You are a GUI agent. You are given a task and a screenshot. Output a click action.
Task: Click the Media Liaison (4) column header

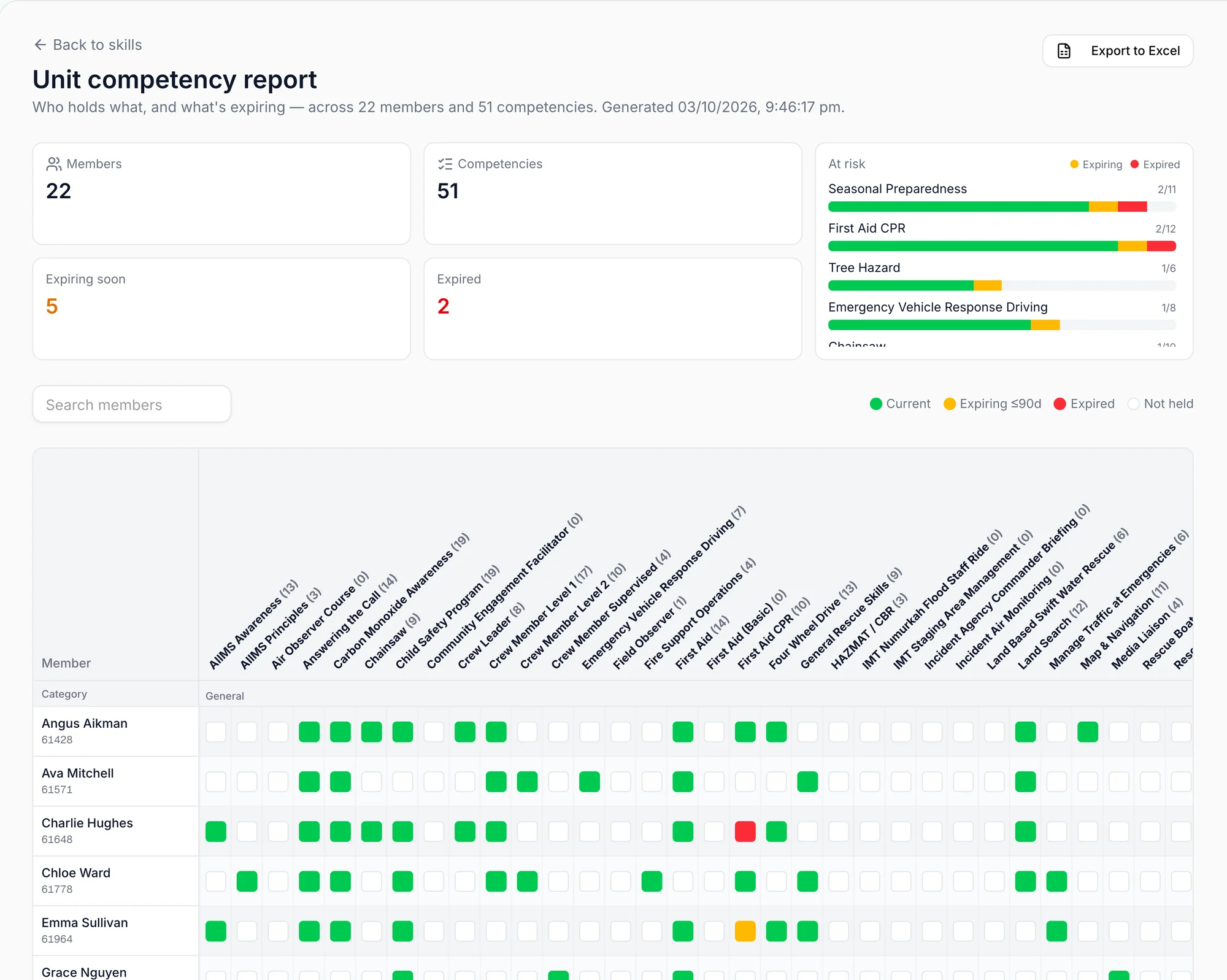[x=1147, y=633]
